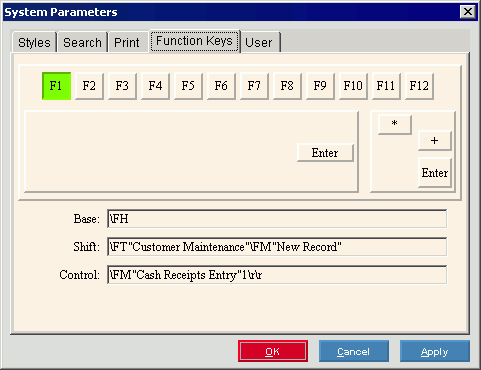Select the green F1 function key

coord(56,86)
